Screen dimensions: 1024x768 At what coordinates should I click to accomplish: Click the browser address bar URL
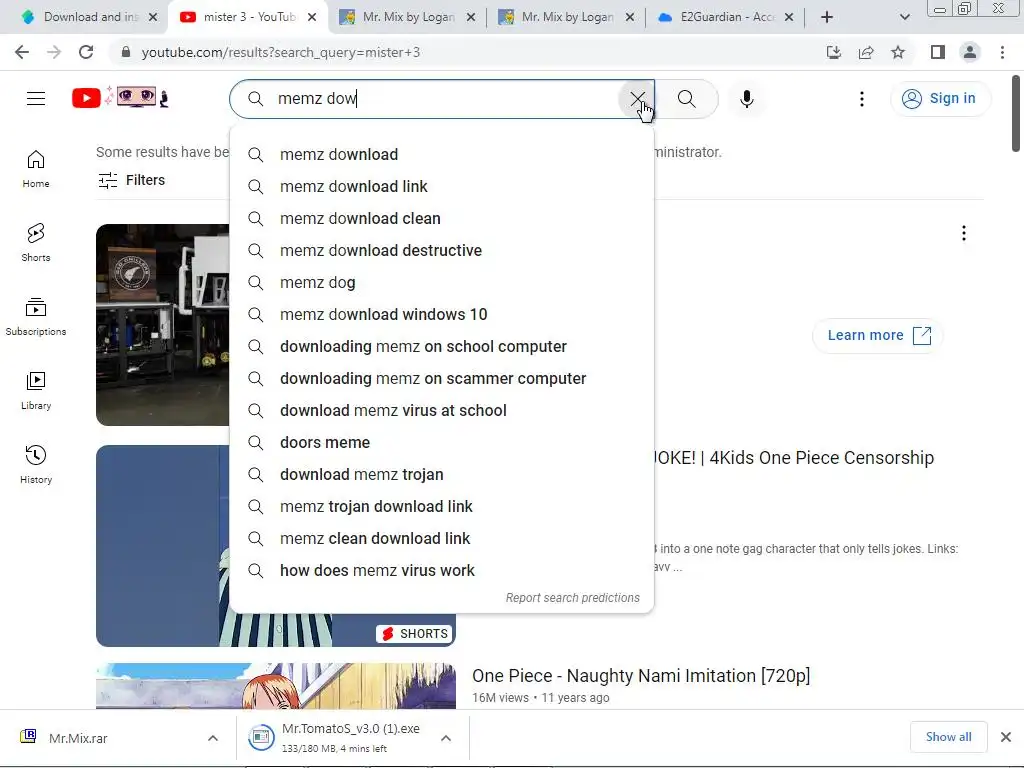pos(281,52)
